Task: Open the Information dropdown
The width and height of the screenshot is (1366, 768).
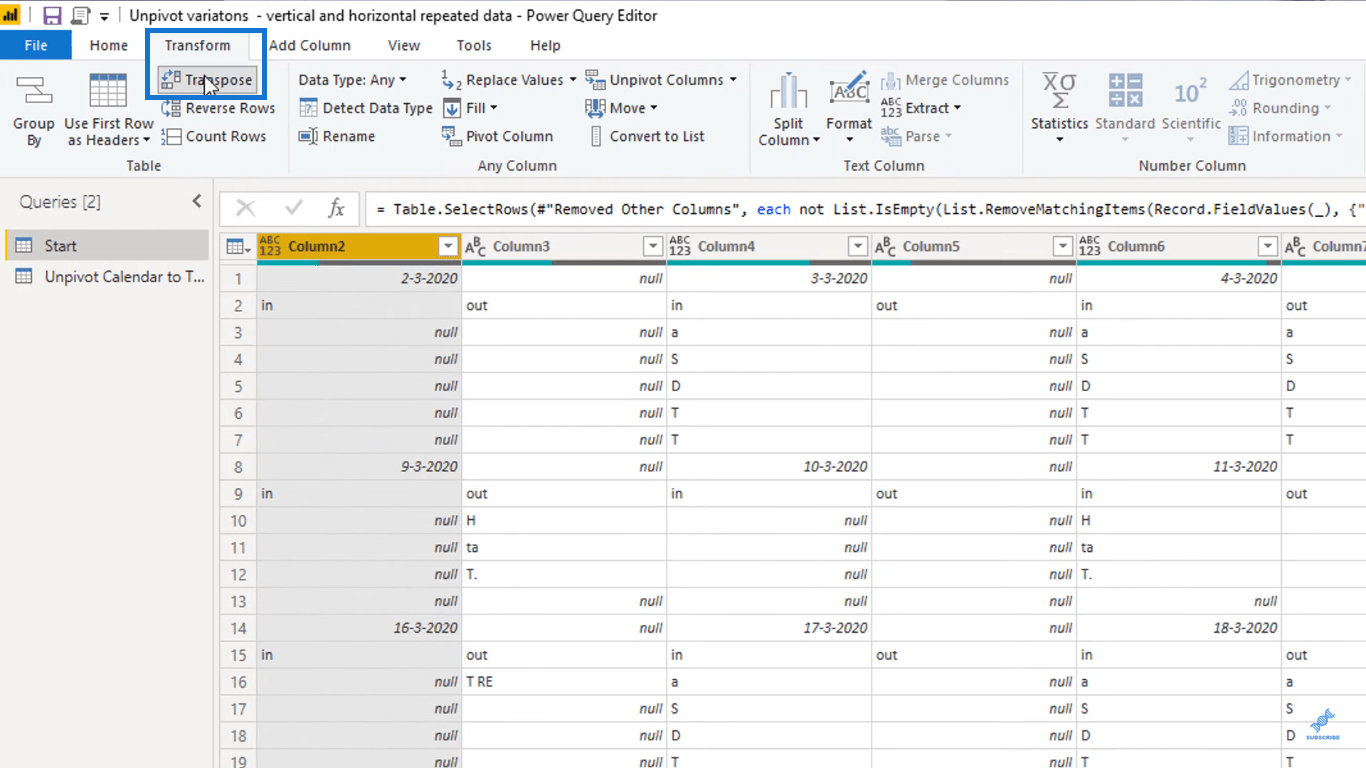Action: pyautogui.click(x=1286, y=136)
